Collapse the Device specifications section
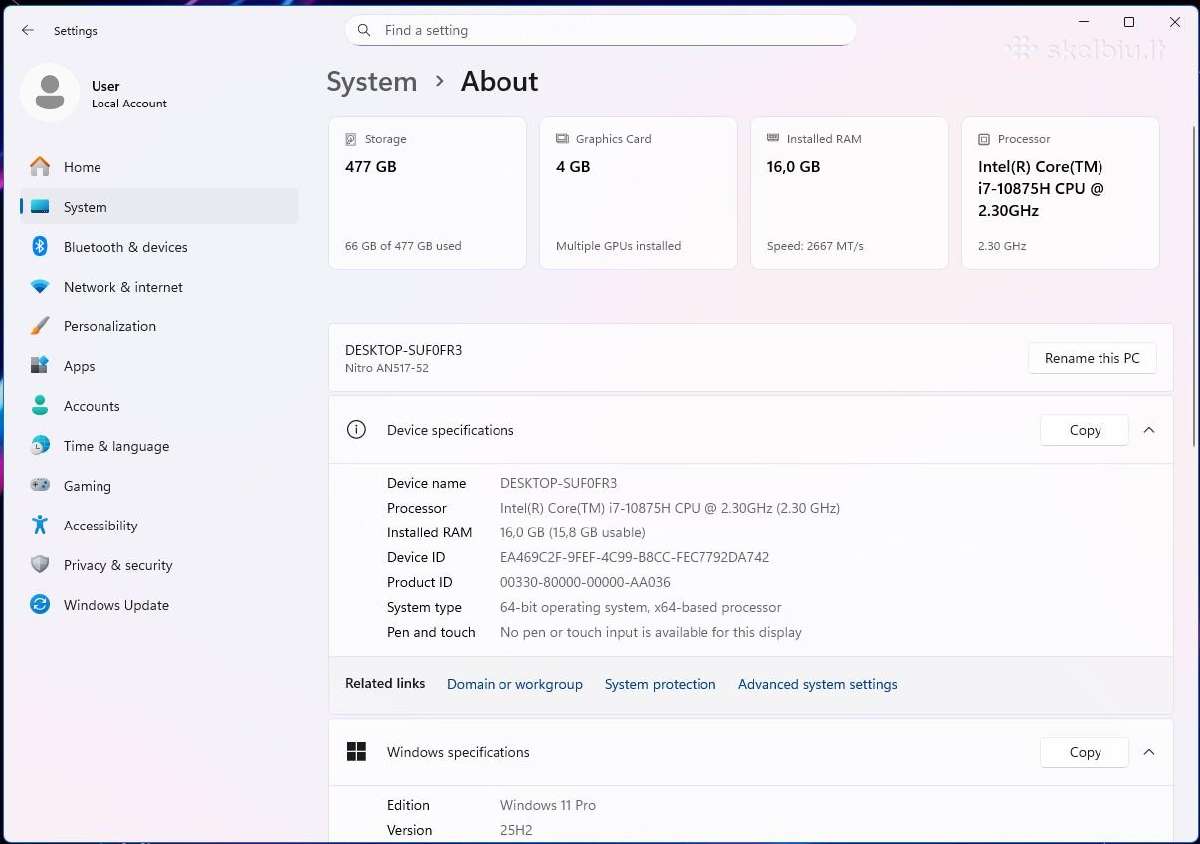This screenshot has height=844, width=1200. coord(1149,430)
